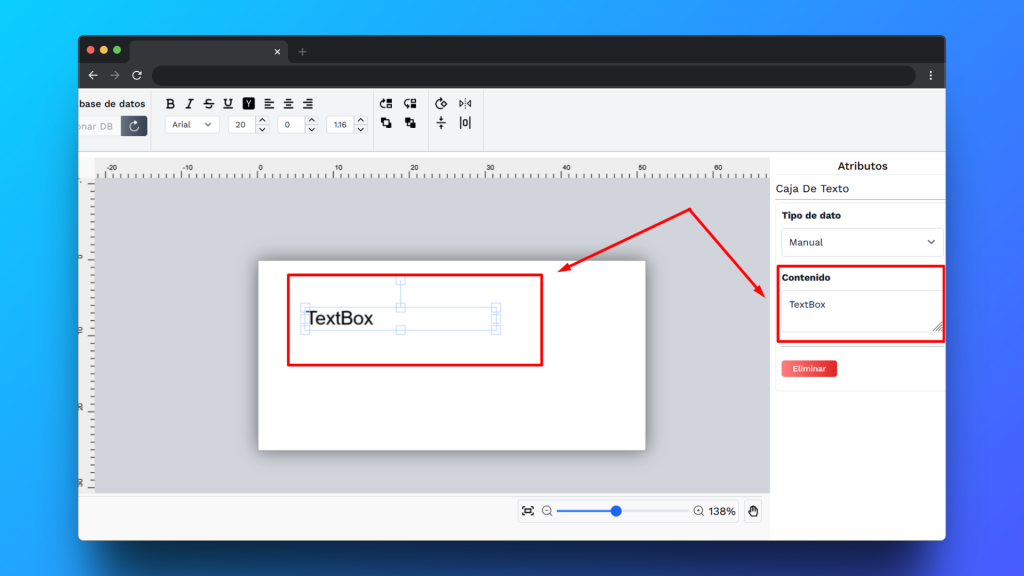The image size is (1024, 576).
Task: Click the Contenido text area
Action: point(862,312)
